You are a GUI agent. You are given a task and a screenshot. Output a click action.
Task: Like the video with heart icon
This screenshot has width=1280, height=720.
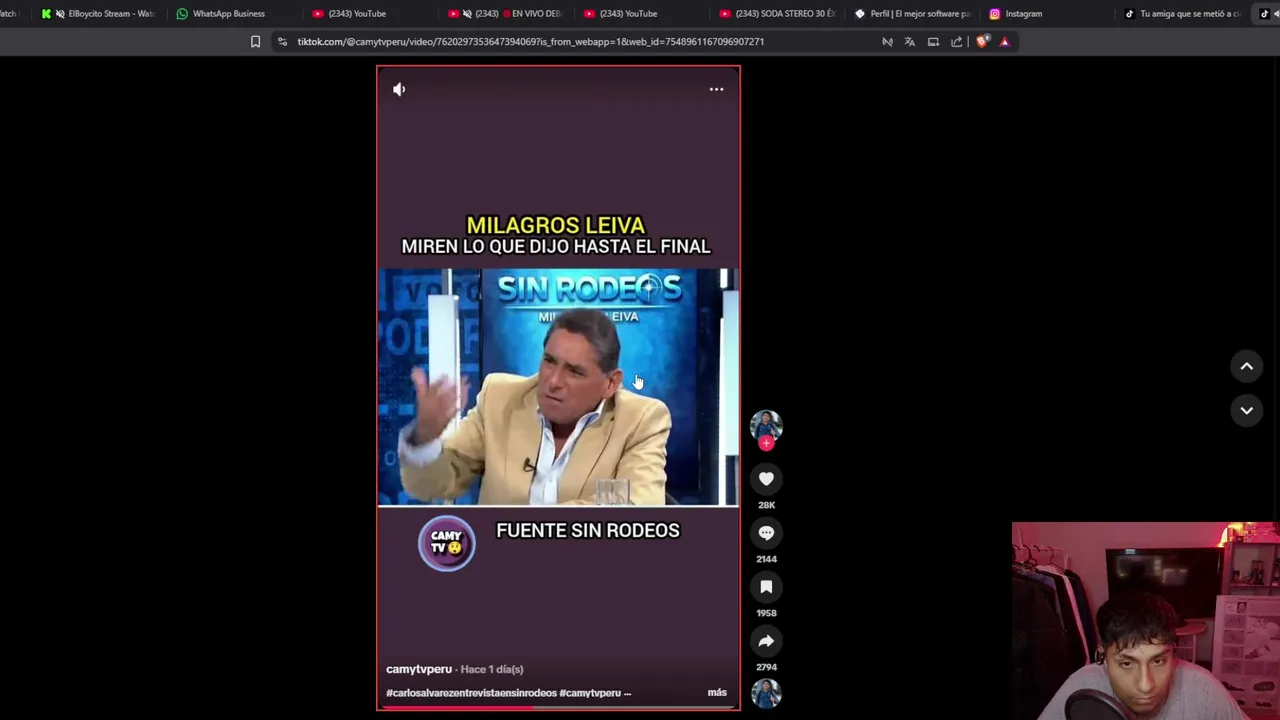pos(766,479)
